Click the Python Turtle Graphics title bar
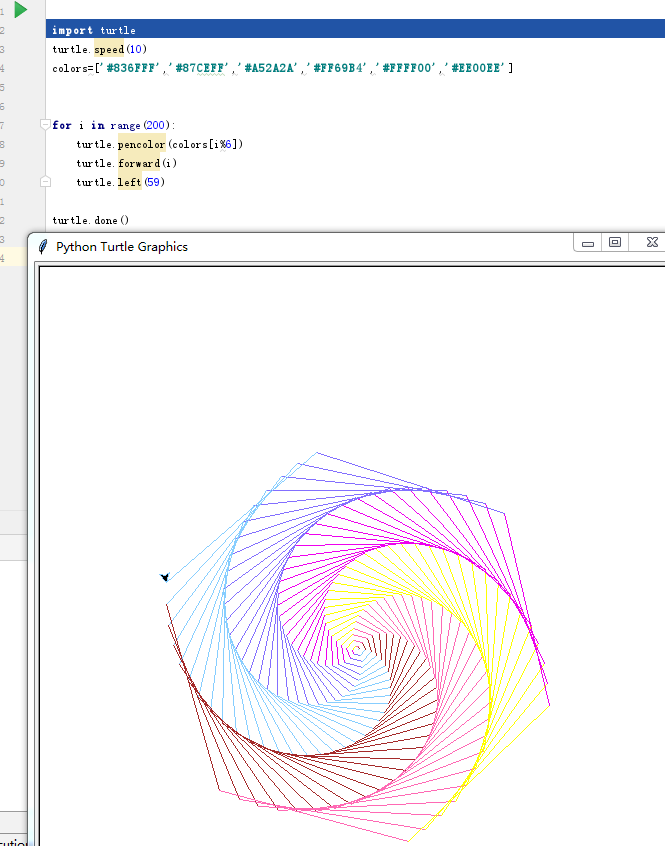 pos(300,246)
